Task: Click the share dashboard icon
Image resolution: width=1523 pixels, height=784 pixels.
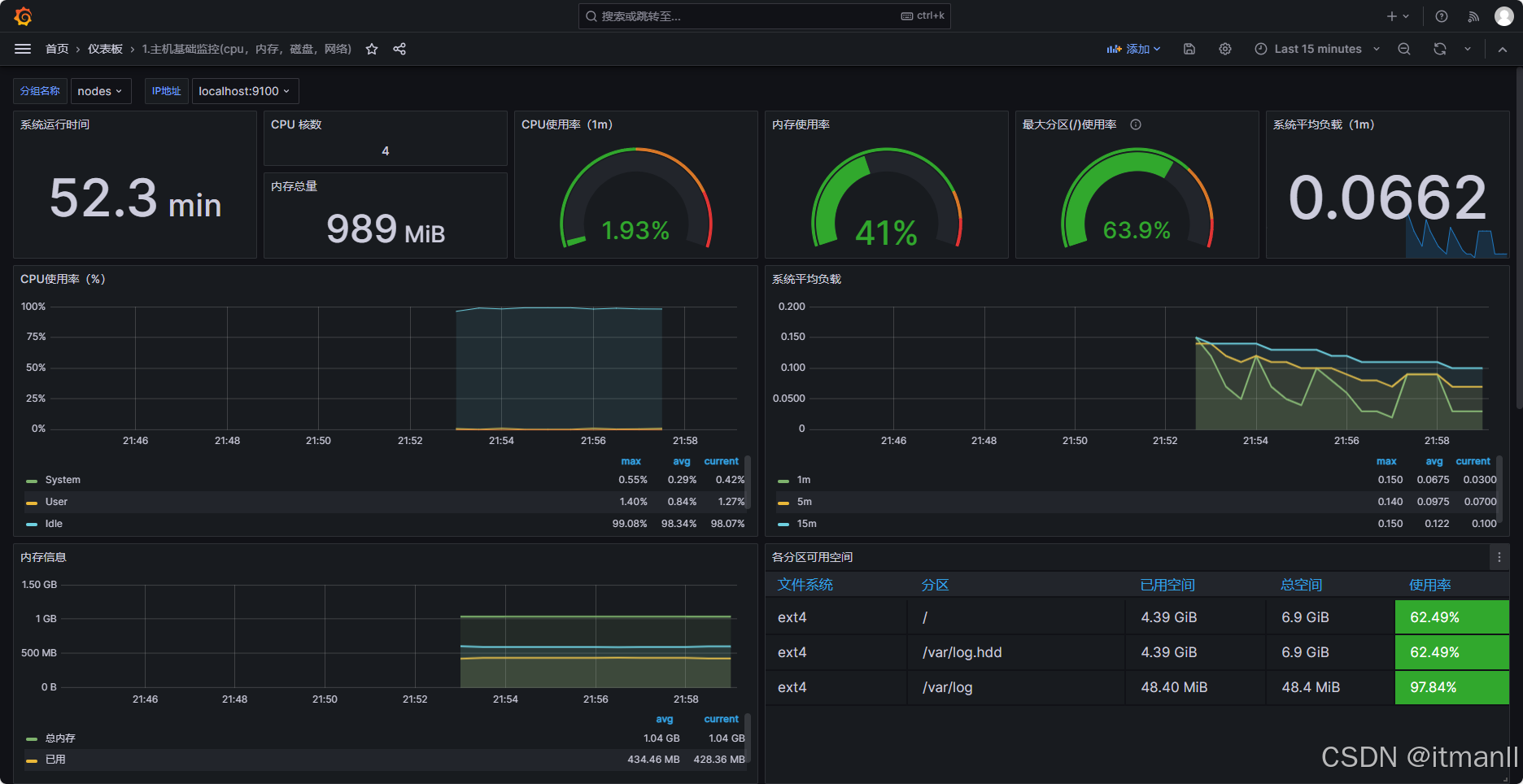Action: tap(399, 49)
